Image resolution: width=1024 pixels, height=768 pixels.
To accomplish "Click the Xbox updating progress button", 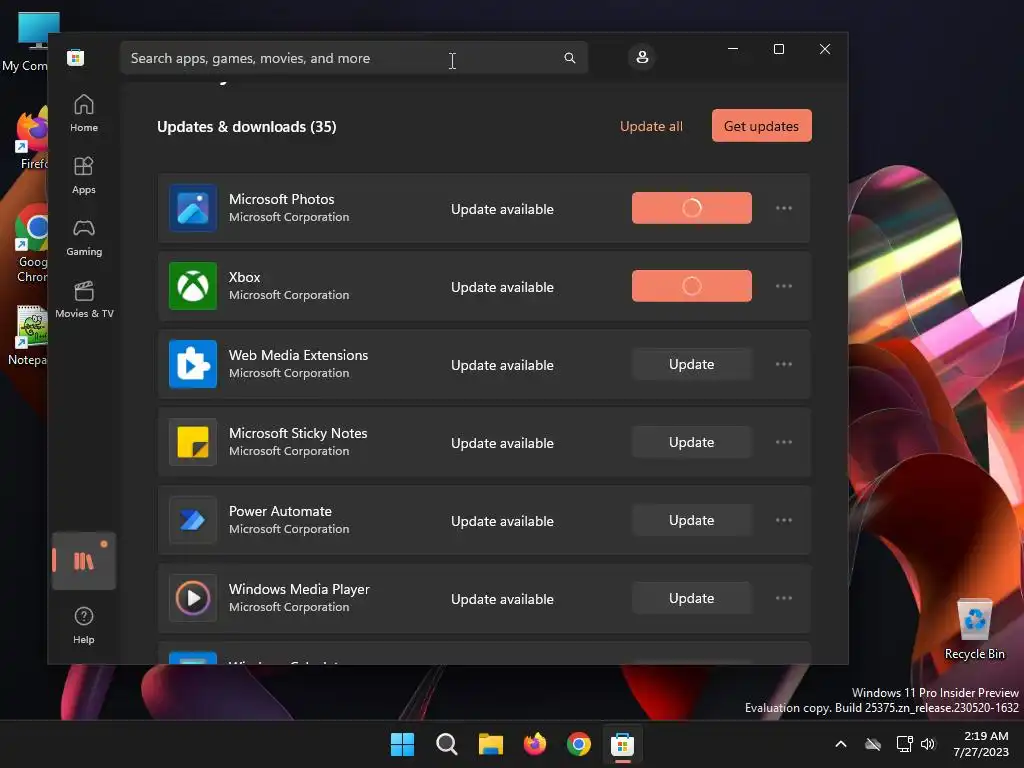I will 692,286.
